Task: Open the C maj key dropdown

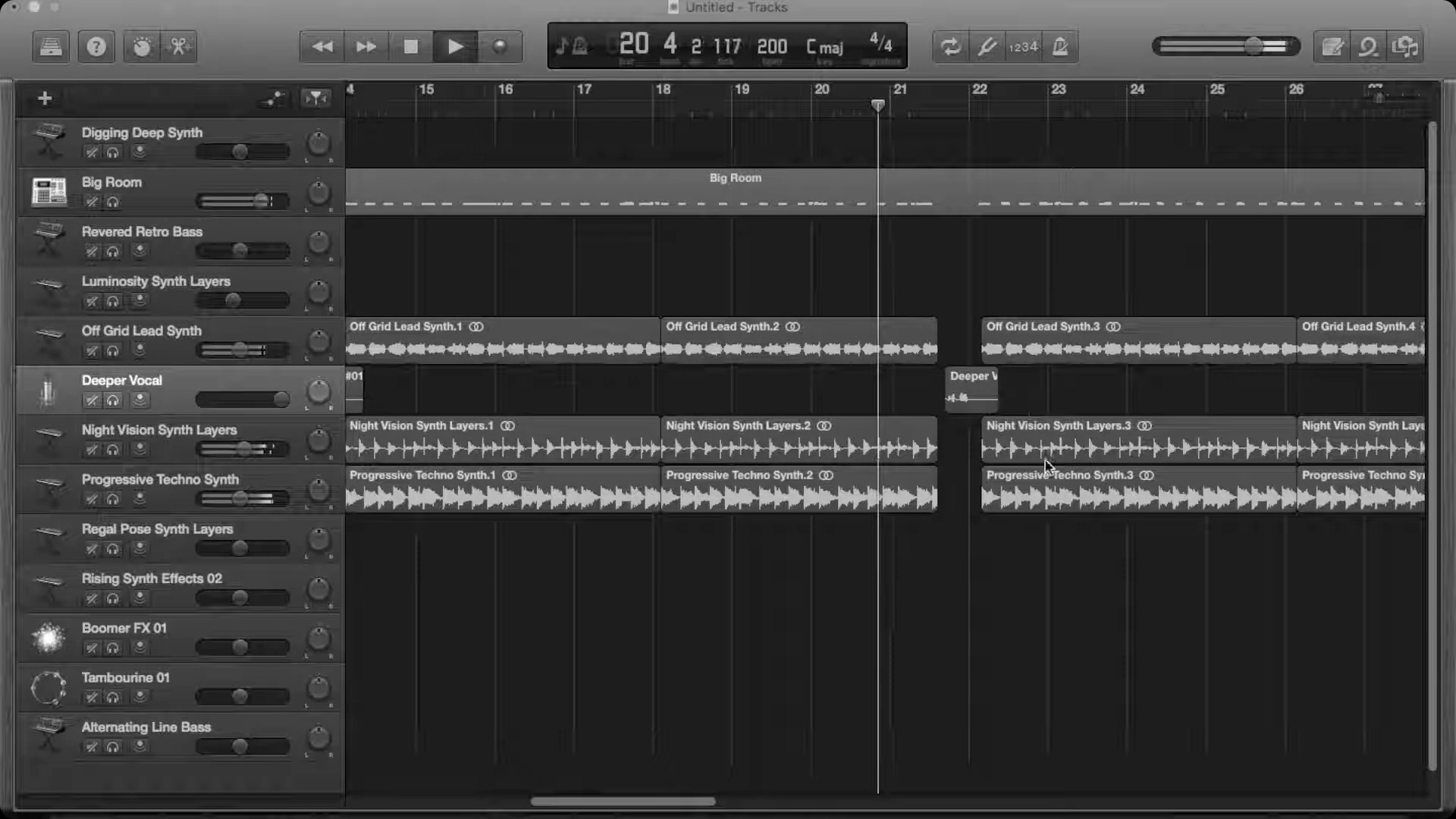Action: click(824, 47)
